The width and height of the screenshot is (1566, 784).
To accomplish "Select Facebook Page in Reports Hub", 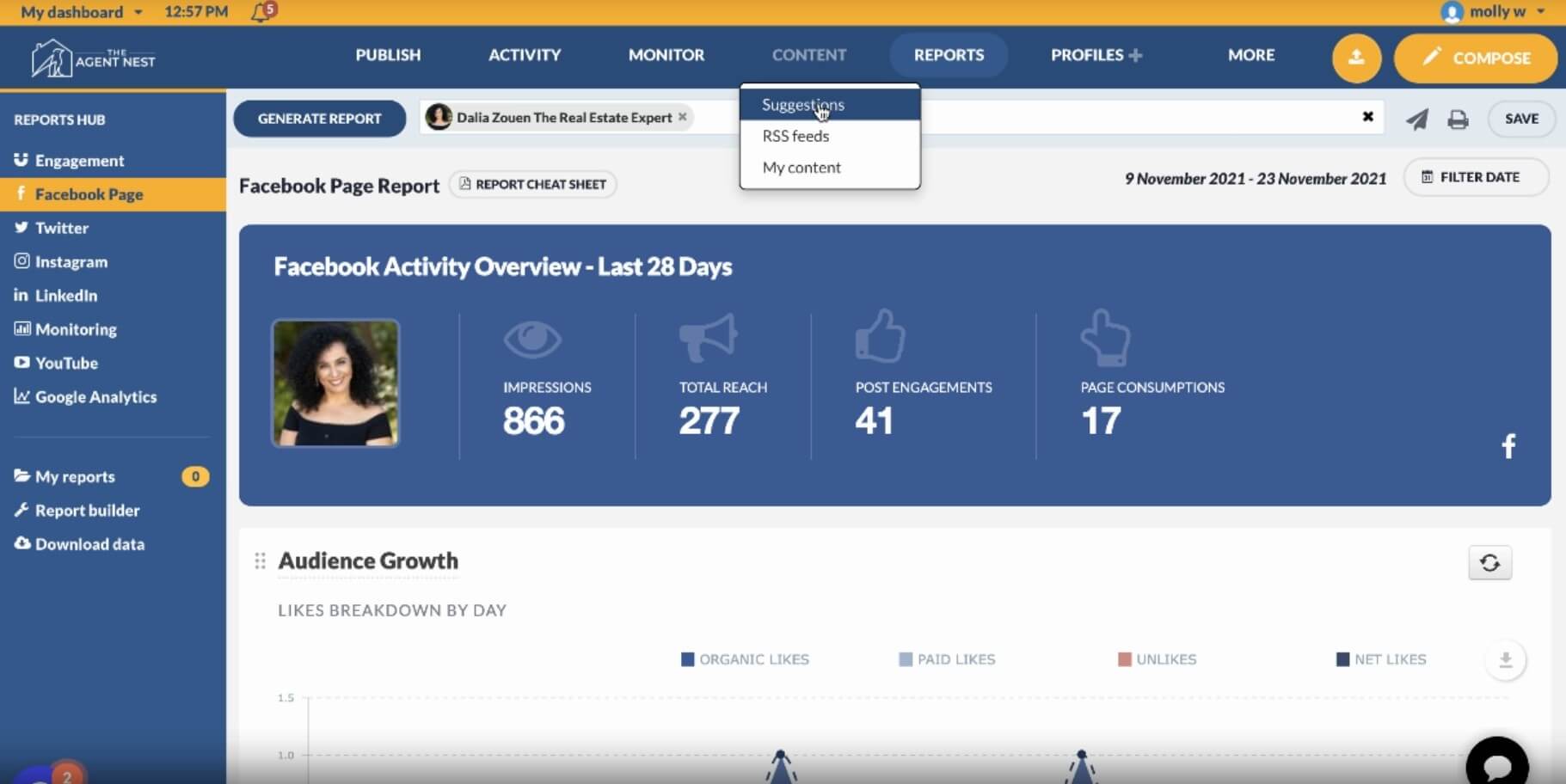I will (113, 194).
